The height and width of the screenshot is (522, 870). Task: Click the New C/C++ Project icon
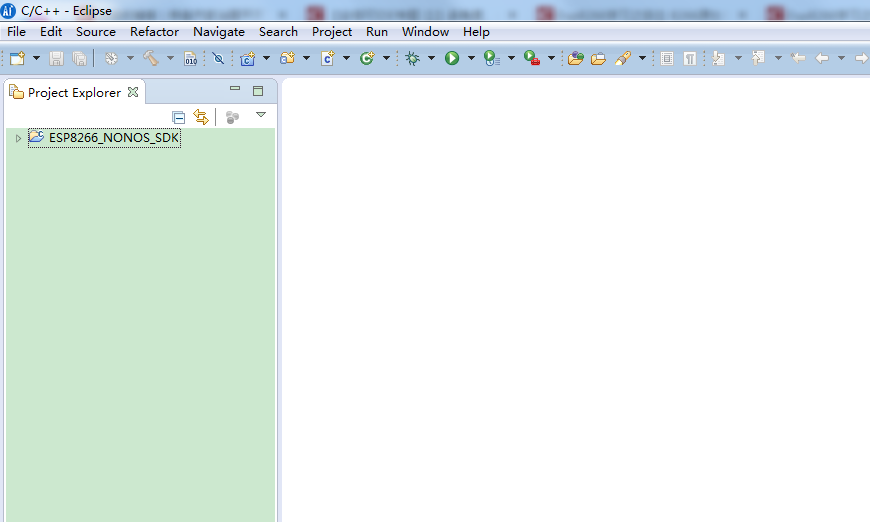247,58
